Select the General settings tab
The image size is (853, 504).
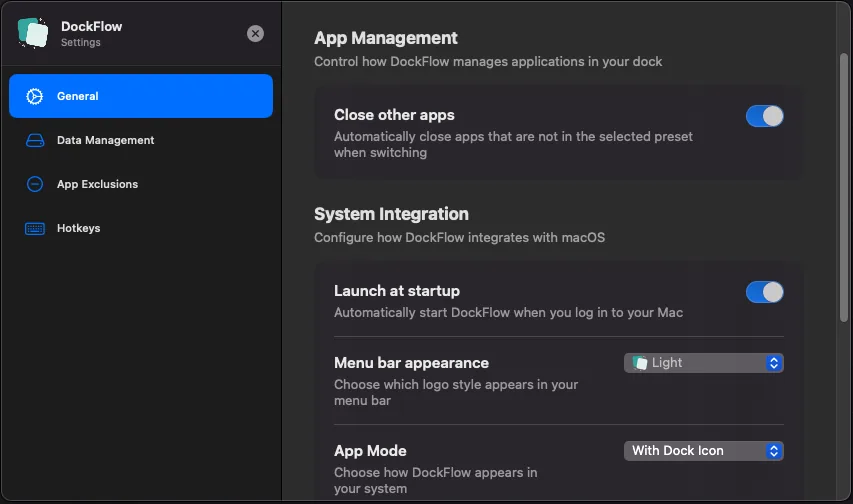pyautogui.click(x=141, y=96)
